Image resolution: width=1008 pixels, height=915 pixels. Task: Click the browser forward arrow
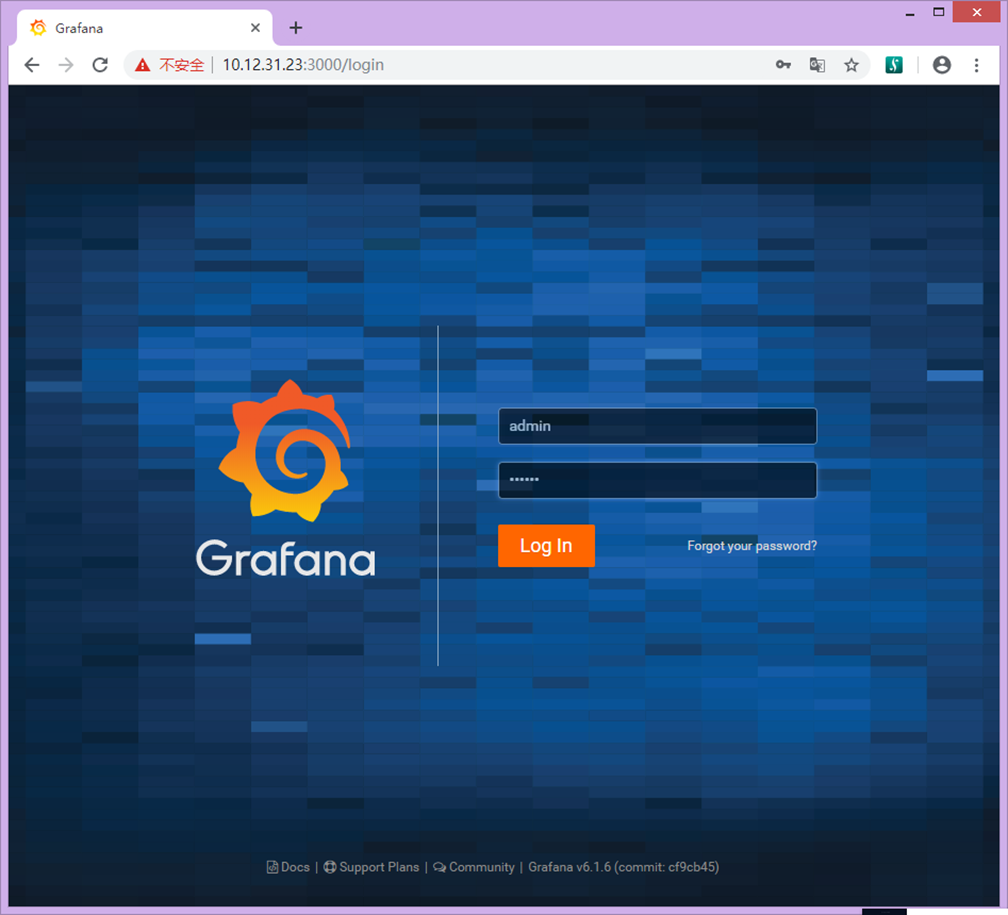click(66, 65)
